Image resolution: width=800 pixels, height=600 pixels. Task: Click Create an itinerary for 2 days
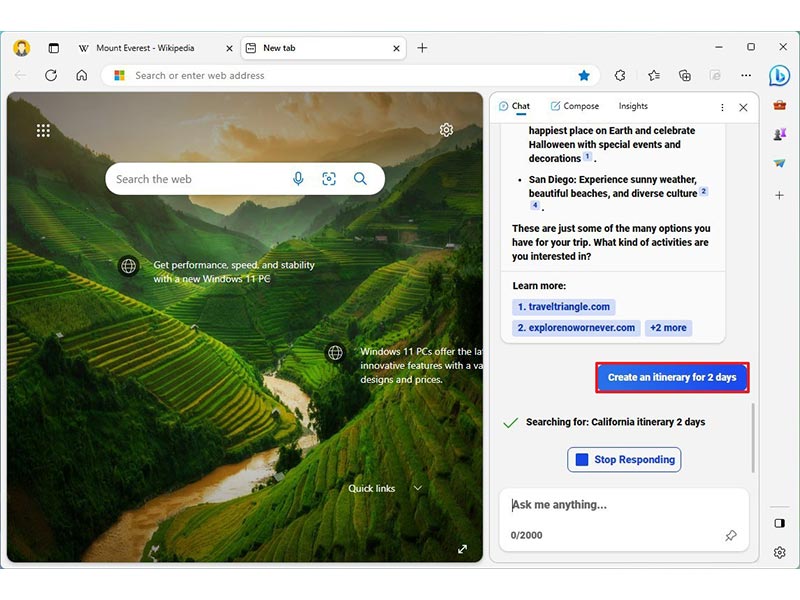(x=672, y=378)
